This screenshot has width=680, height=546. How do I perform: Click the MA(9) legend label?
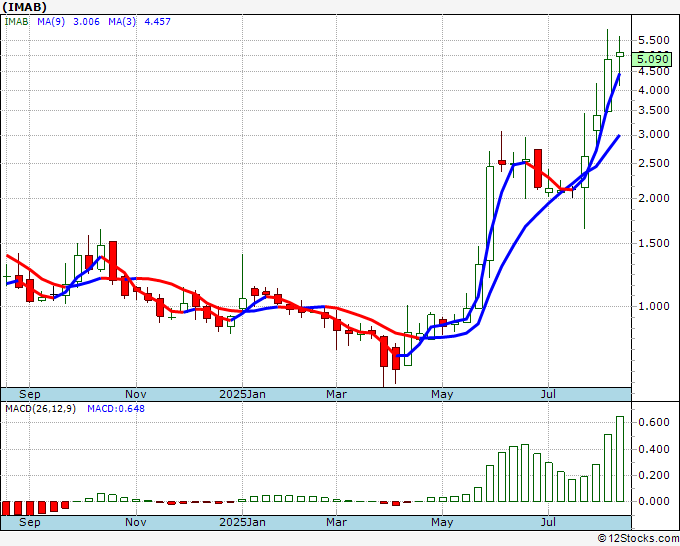coord(51,21)
